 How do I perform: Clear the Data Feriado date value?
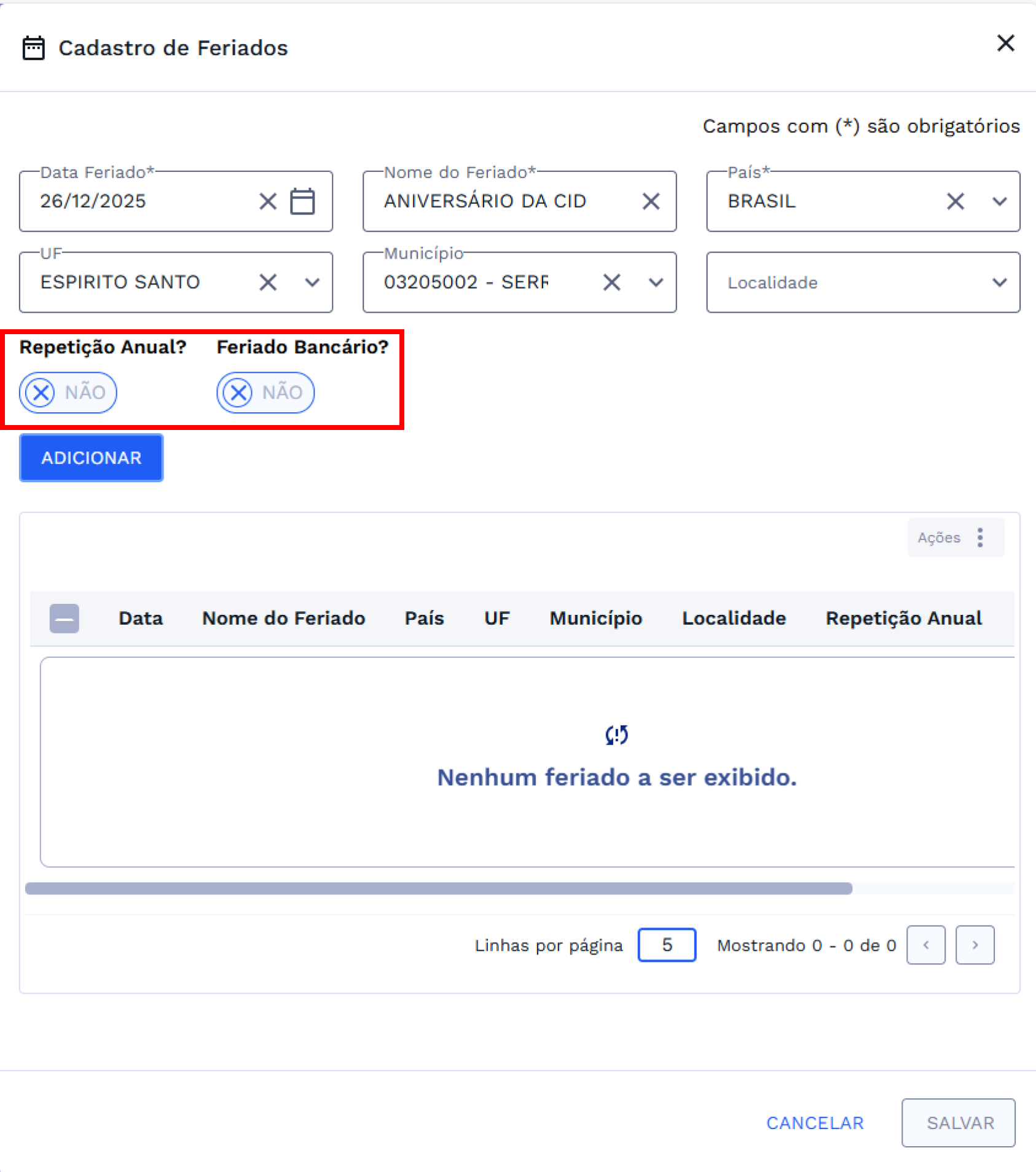pos(268,201)
